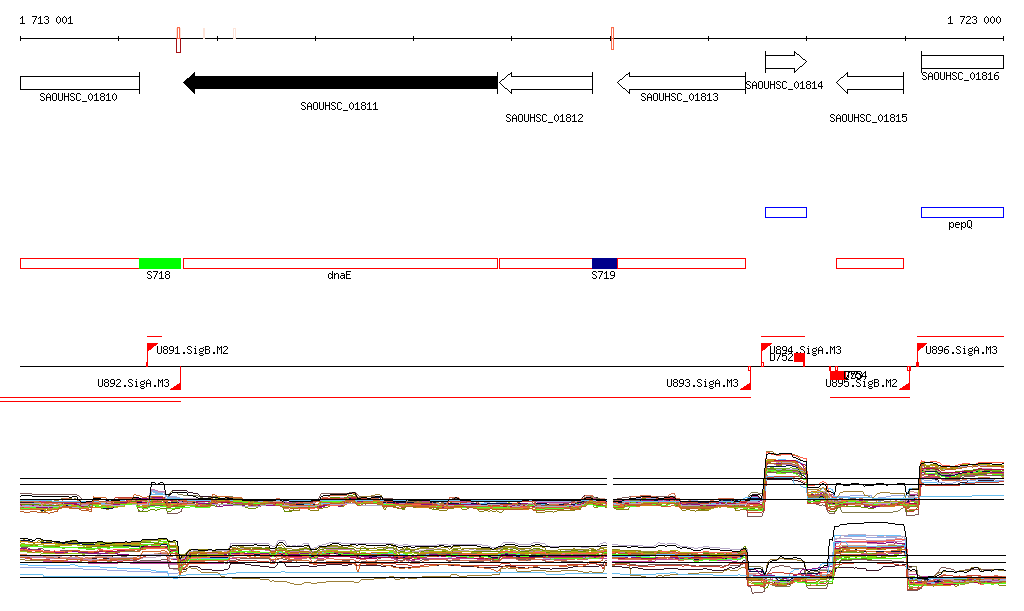Select the green S718 segment

tap(160, 264)
